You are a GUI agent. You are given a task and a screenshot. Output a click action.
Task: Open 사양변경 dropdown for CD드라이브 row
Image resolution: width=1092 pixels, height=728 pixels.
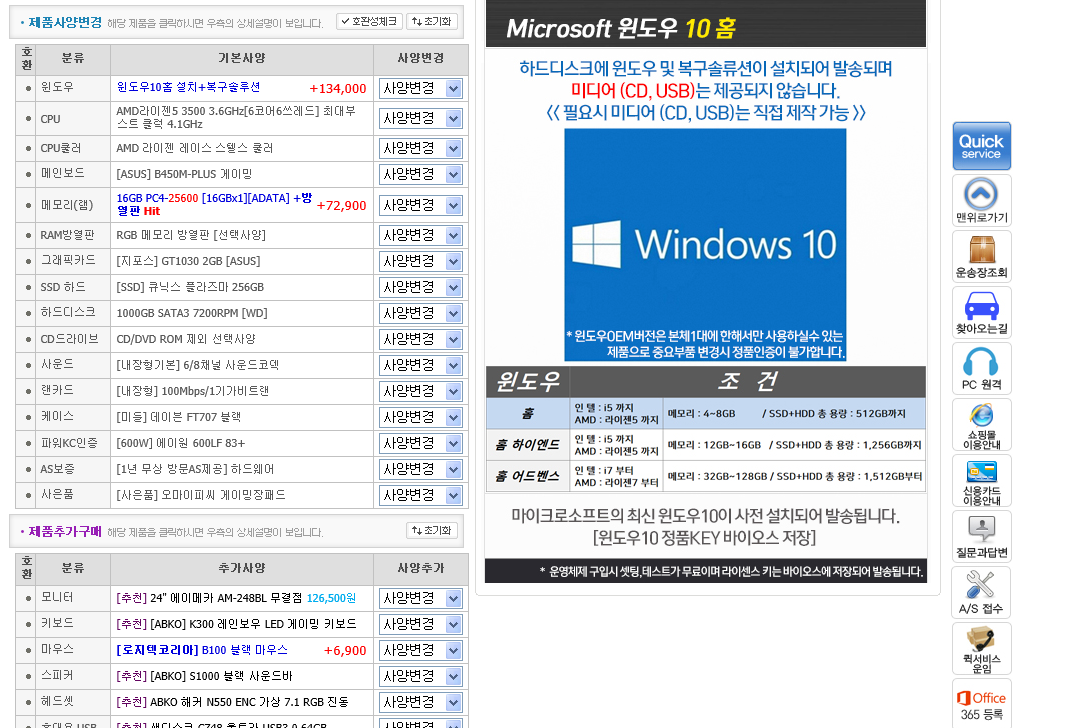[421, 339]
